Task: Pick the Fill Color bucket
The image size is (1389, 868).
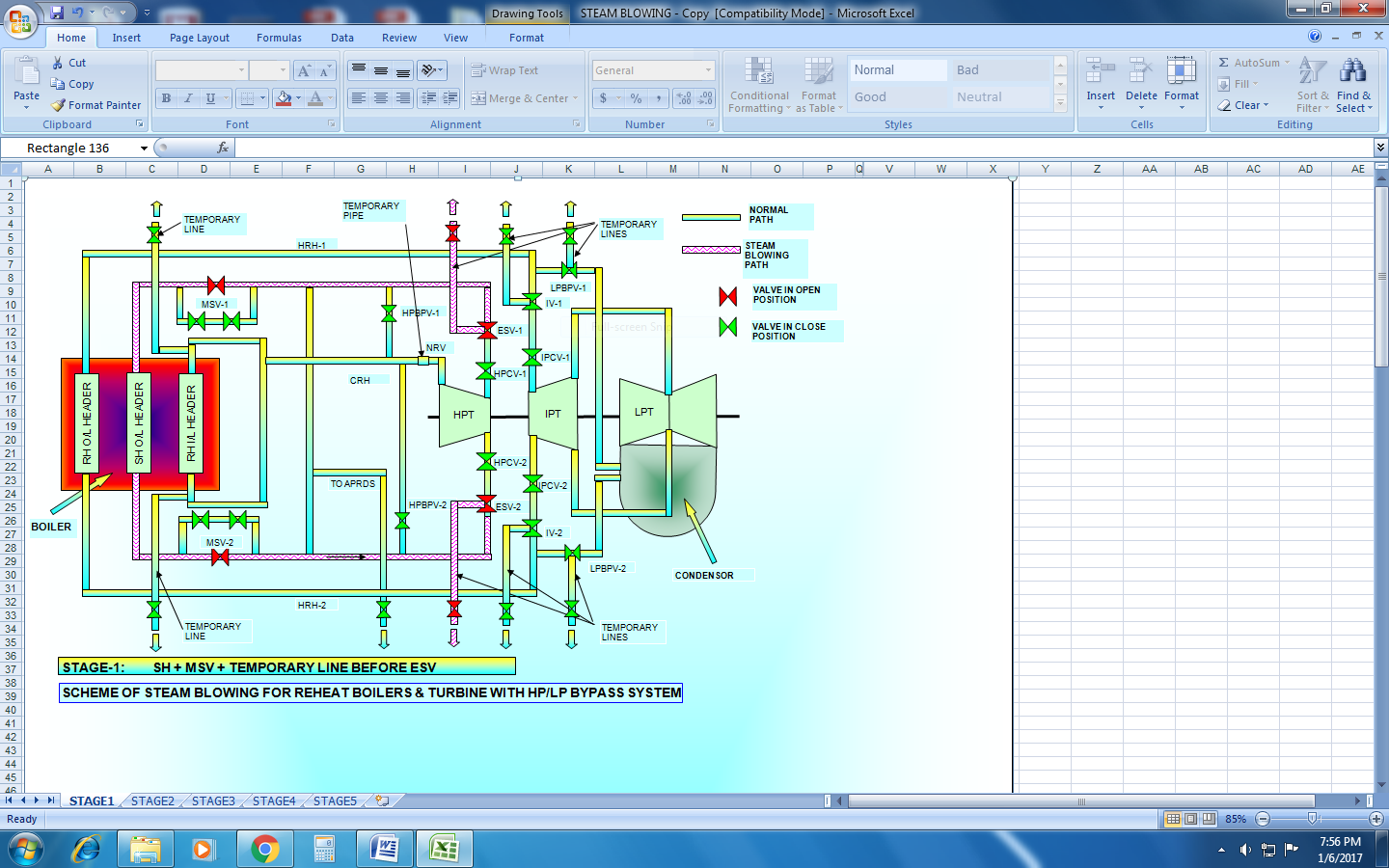Action: (284, 98)
